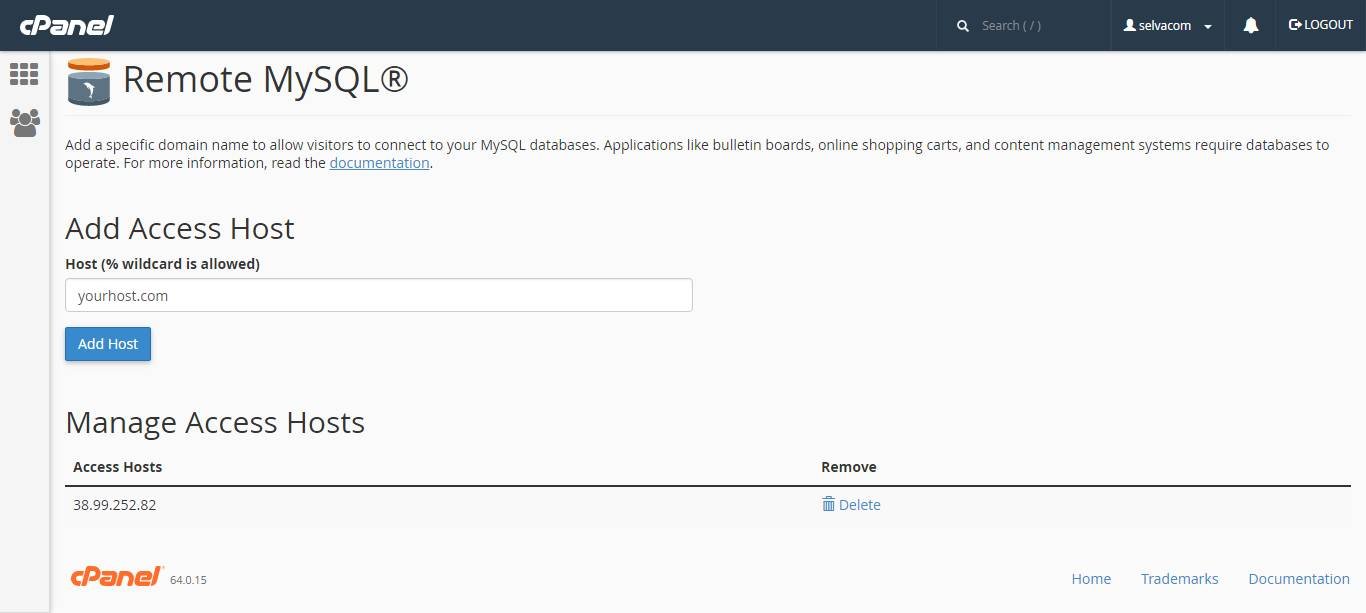Select the 38.99.252.82 host entry
This screenshot has height=613, width=1366.
click(x=114, y=505)
